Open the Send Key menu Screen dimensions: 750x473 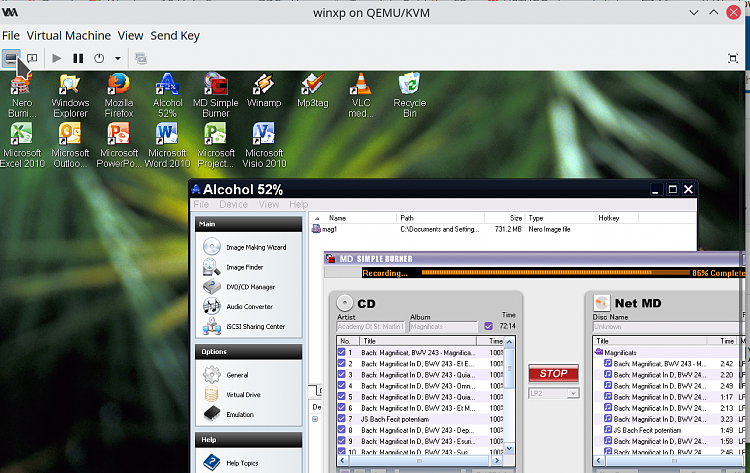(x=175, y=36)
